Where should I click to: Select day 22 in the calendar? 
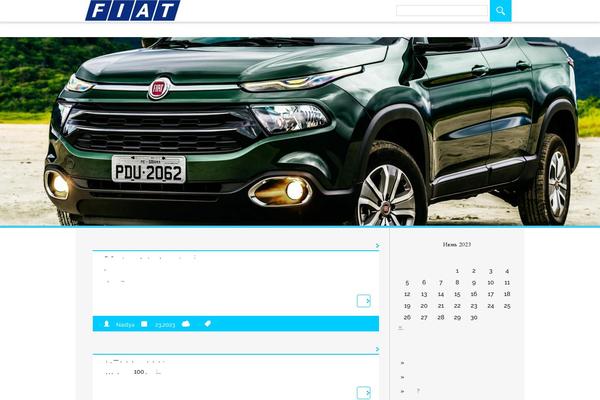(457, 306)
